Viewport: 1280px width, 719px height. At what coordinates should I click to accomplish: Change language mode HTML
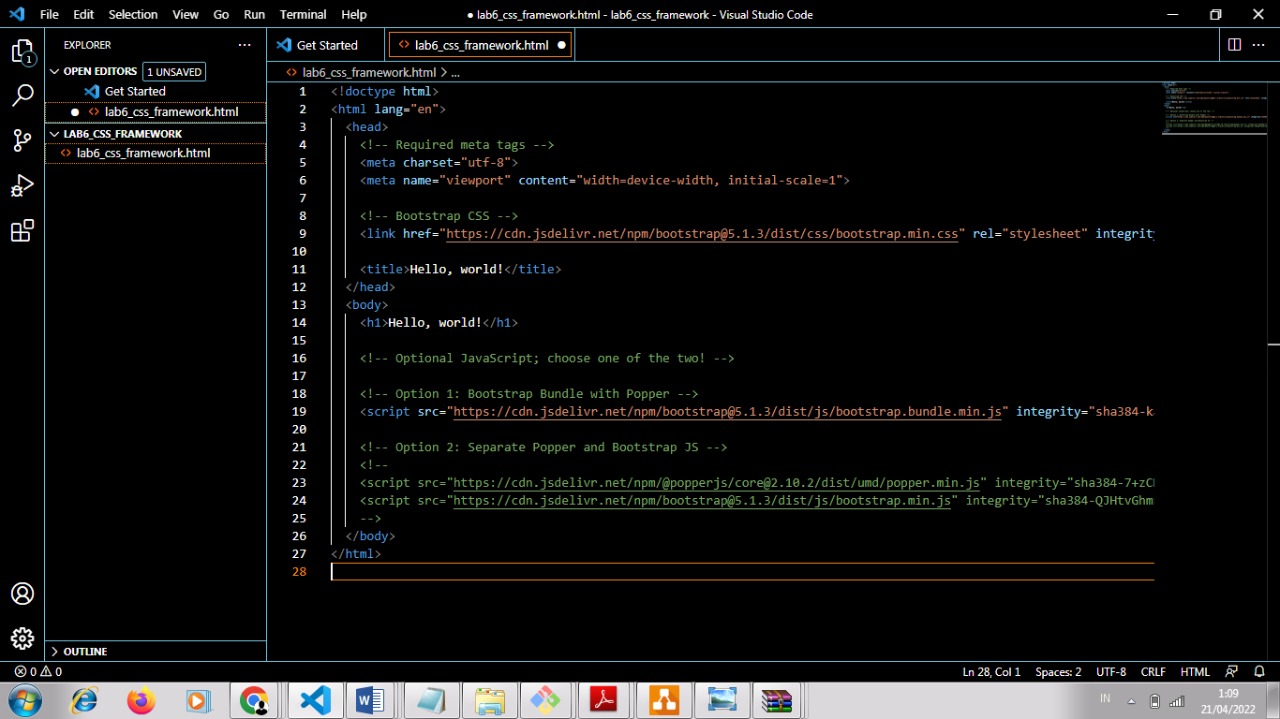click(x=1195, y=672)
